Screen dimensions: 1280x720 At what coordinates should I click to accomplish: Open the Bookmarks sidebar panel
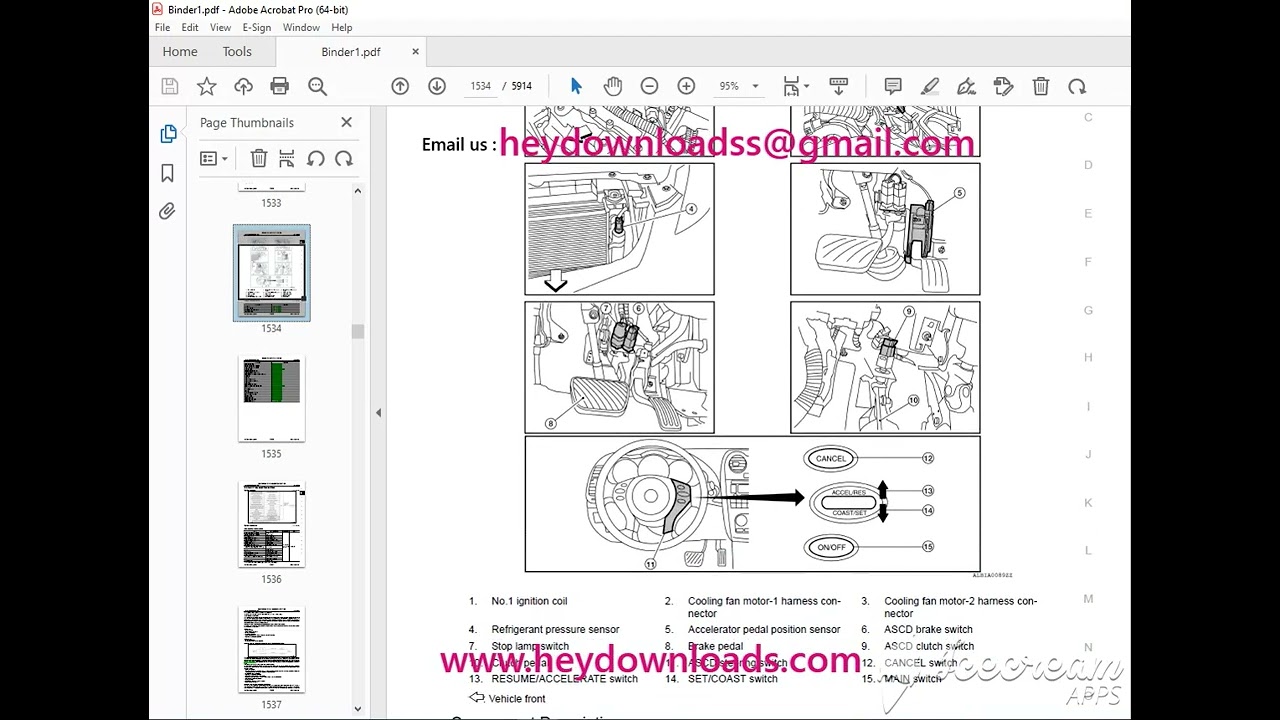click(x=168, y=173)
